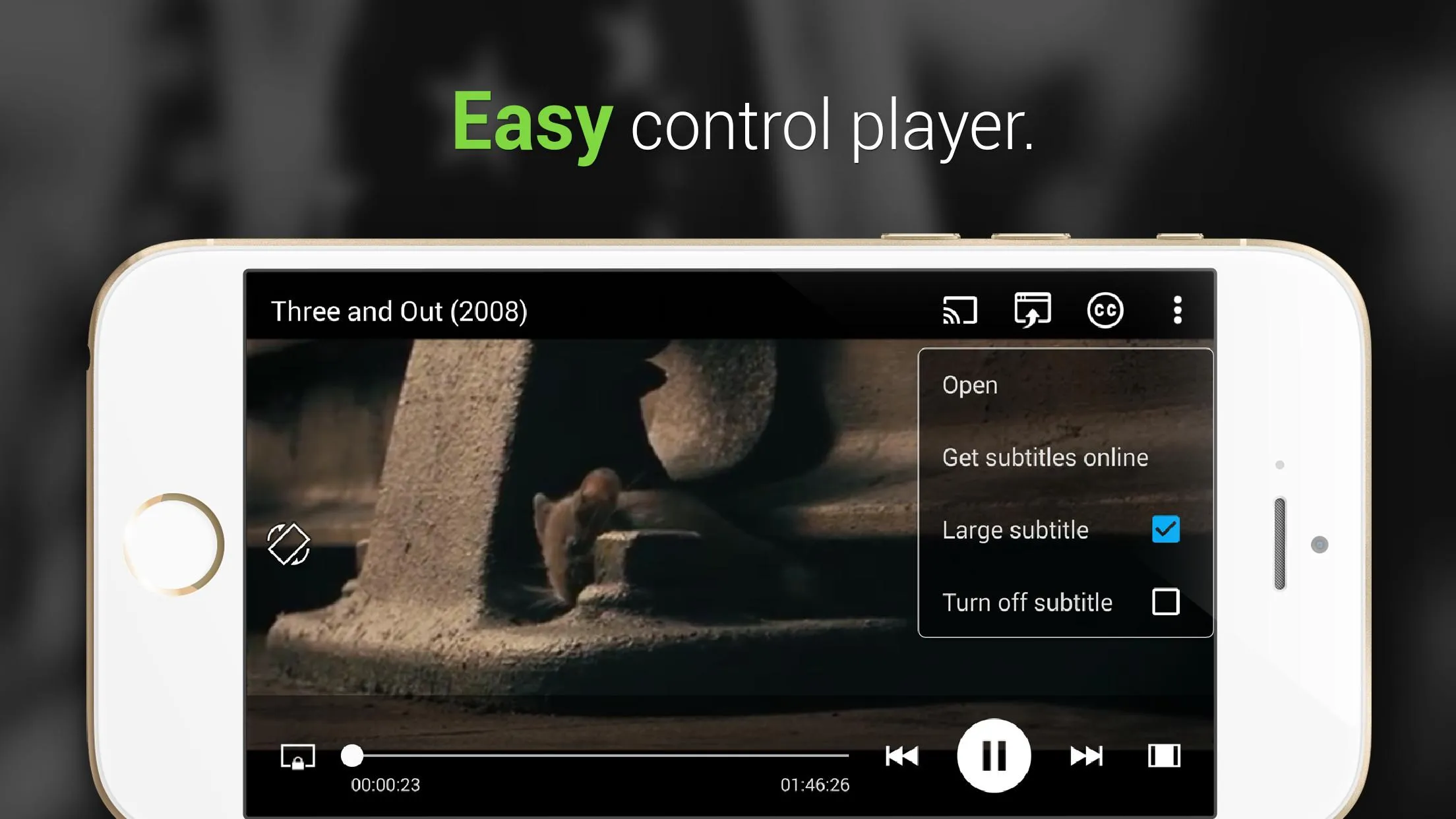The width and height of the screenshot is (1456, 819).
Task: Select Get subtitles online option
Action: [x=1044, y=456]
